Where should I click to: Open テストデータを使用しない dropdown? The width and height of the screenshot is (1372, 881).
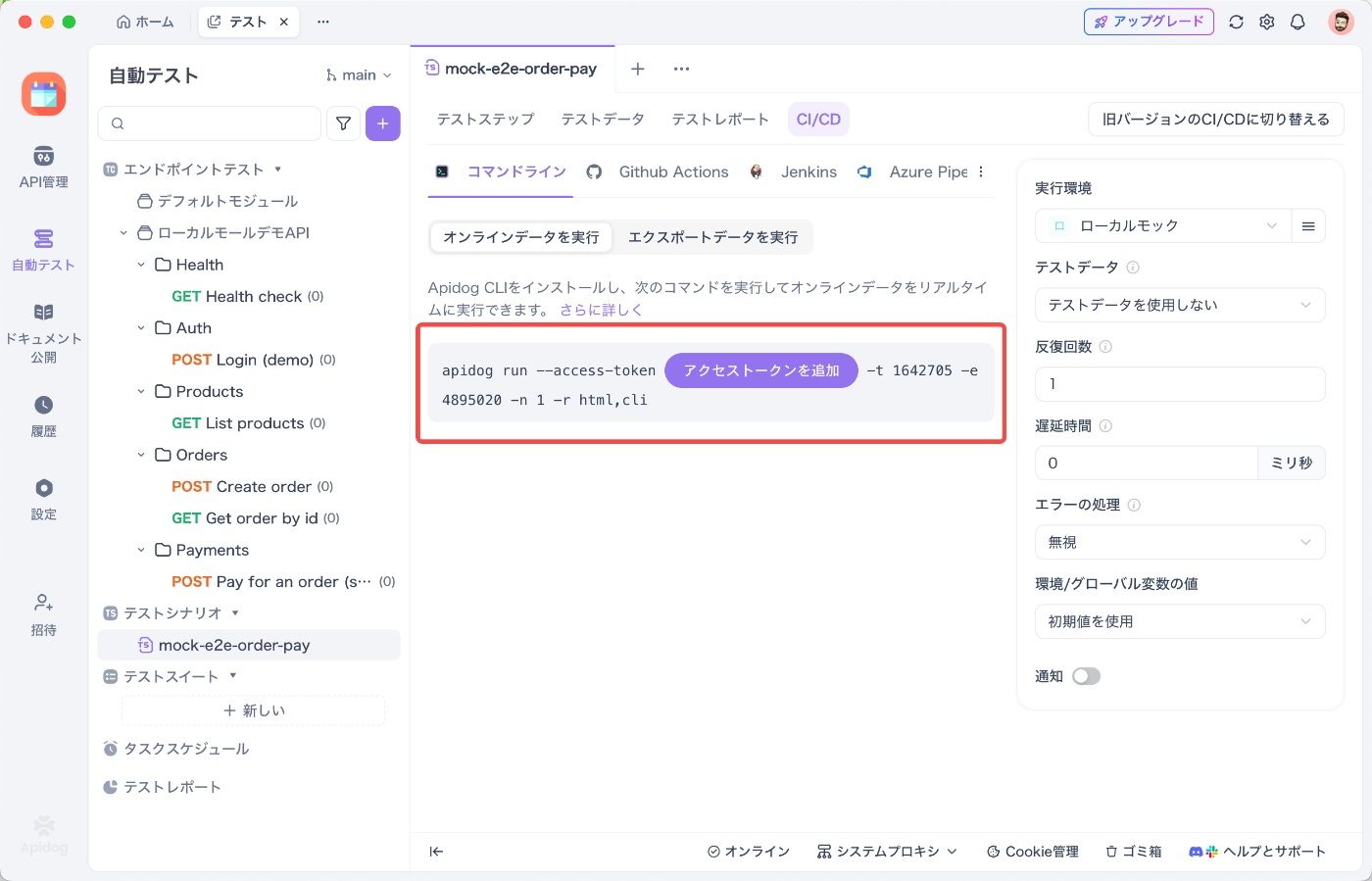[x=1180, y=305]
